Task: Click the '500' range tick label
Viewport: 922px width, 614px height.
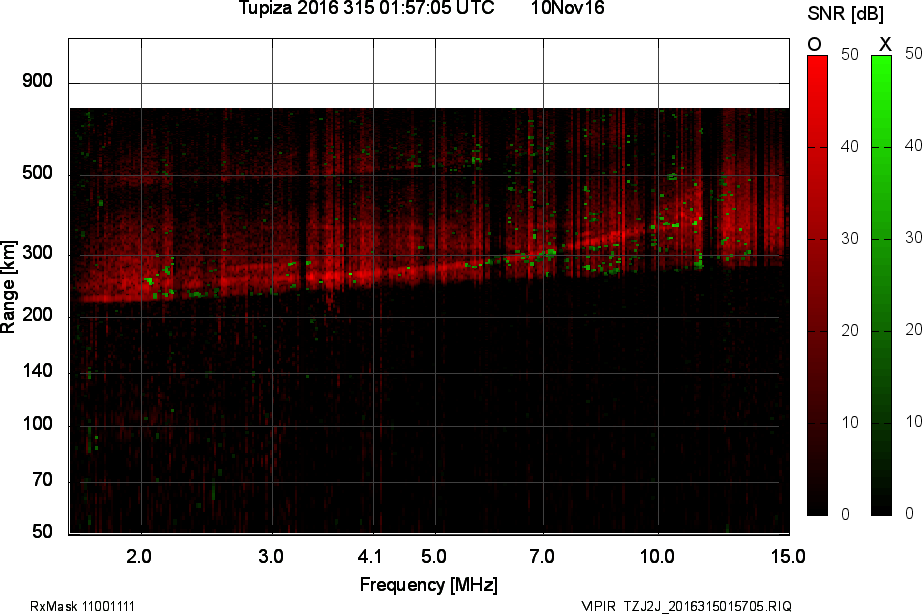Action: [37, 173]
